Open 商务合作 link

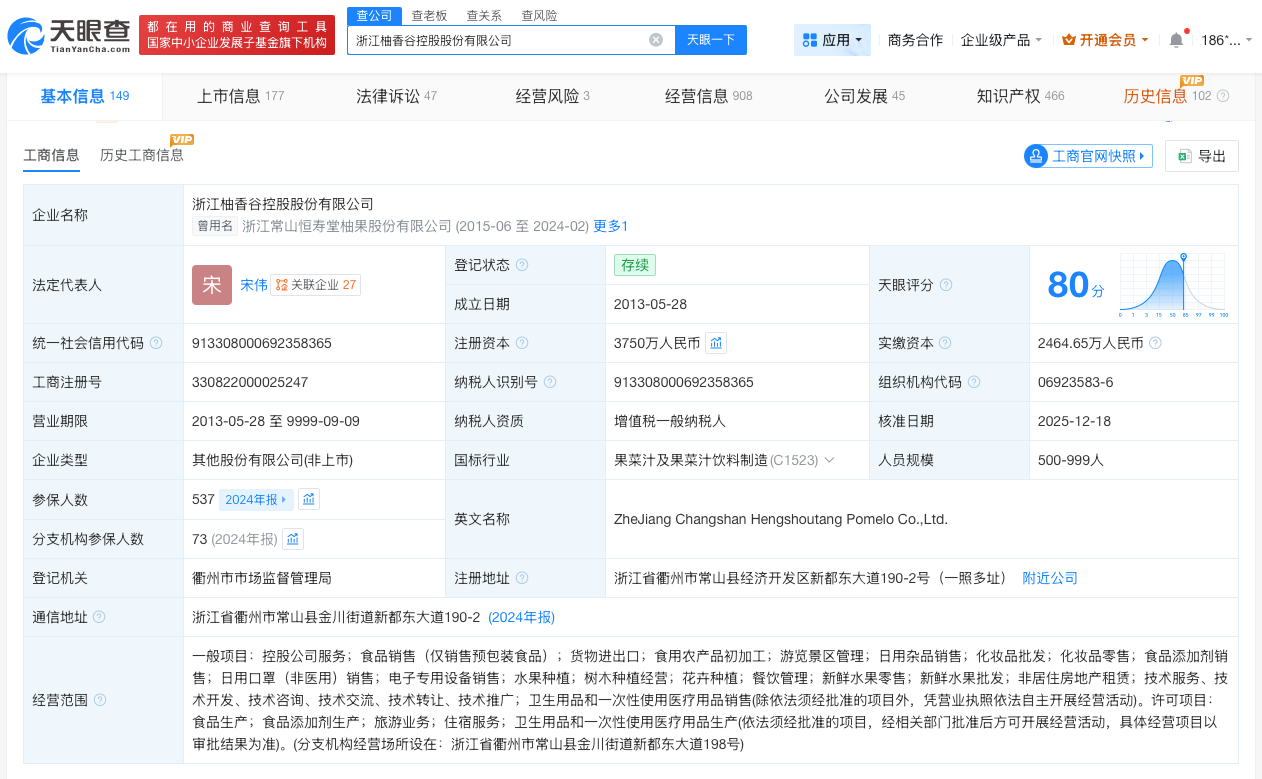(915, 40)
